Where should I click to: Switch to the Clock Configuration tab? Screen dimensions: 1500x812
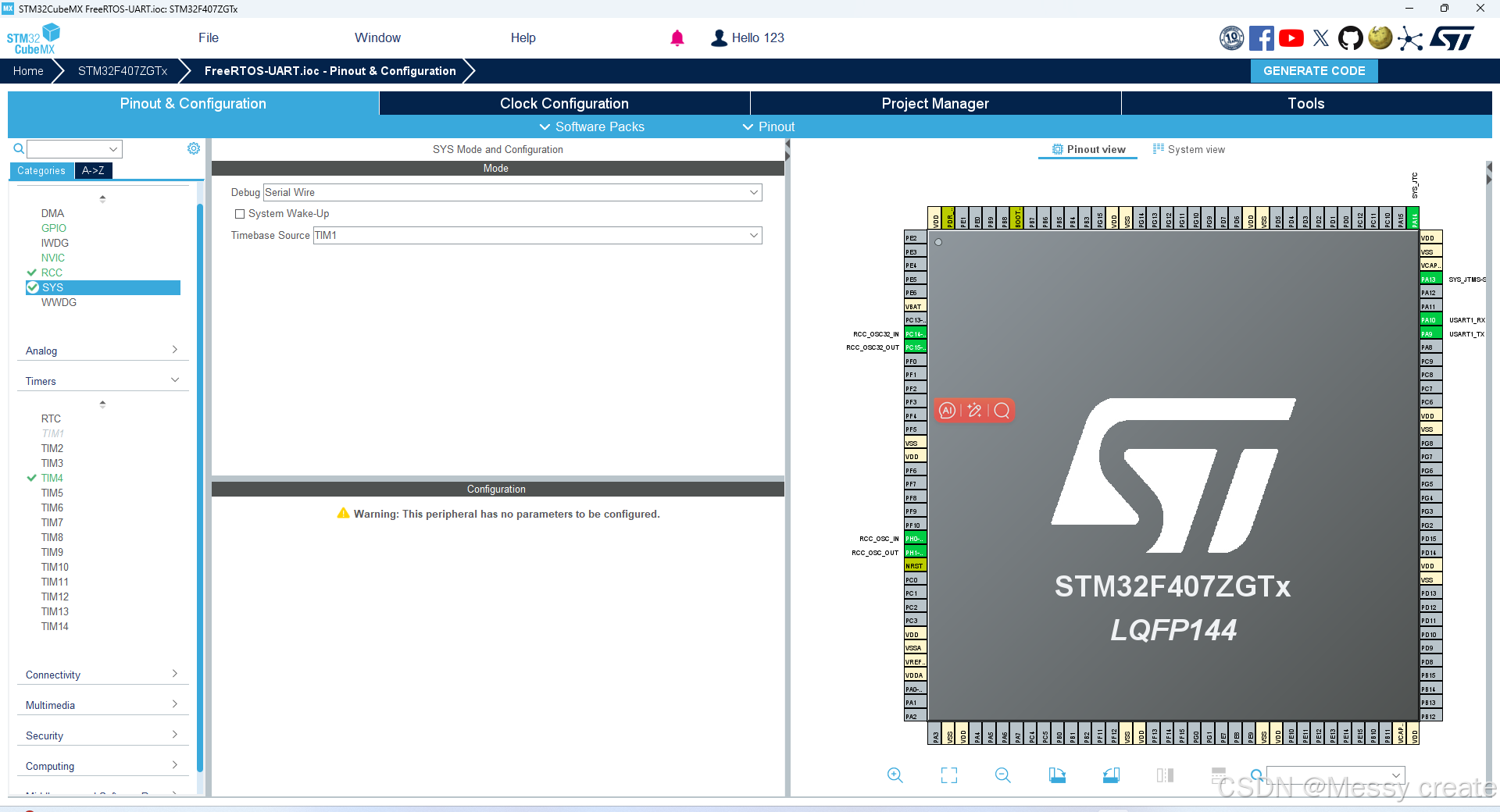[564, 103]
